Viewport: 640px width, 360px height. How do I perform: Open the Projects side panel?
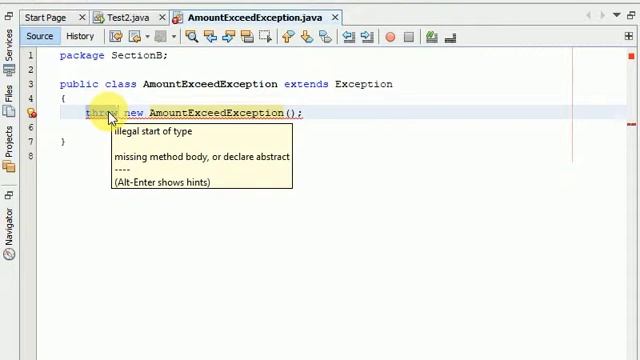click(x=9, y=142)
